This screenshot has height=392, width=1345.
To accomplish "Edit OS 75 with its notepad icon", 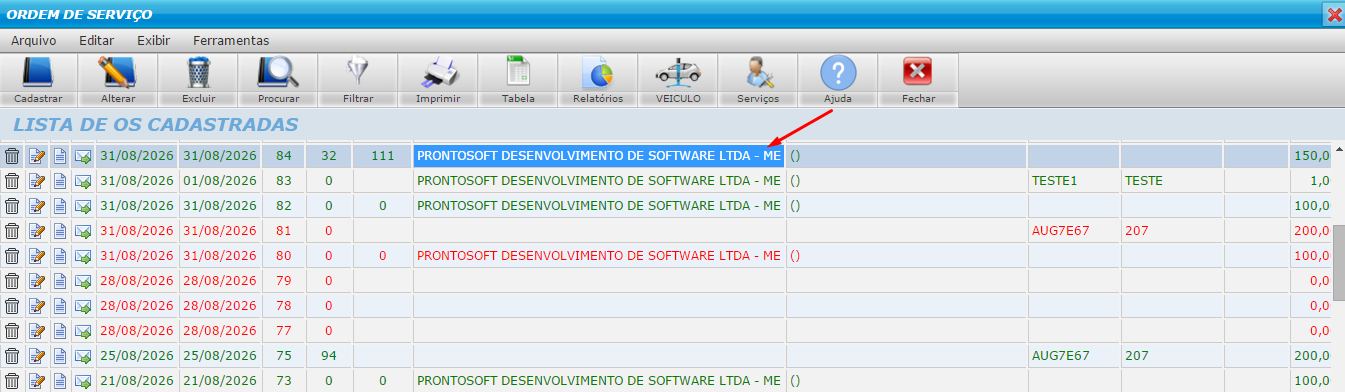I will pyautogui.click(x=37, y=356).
